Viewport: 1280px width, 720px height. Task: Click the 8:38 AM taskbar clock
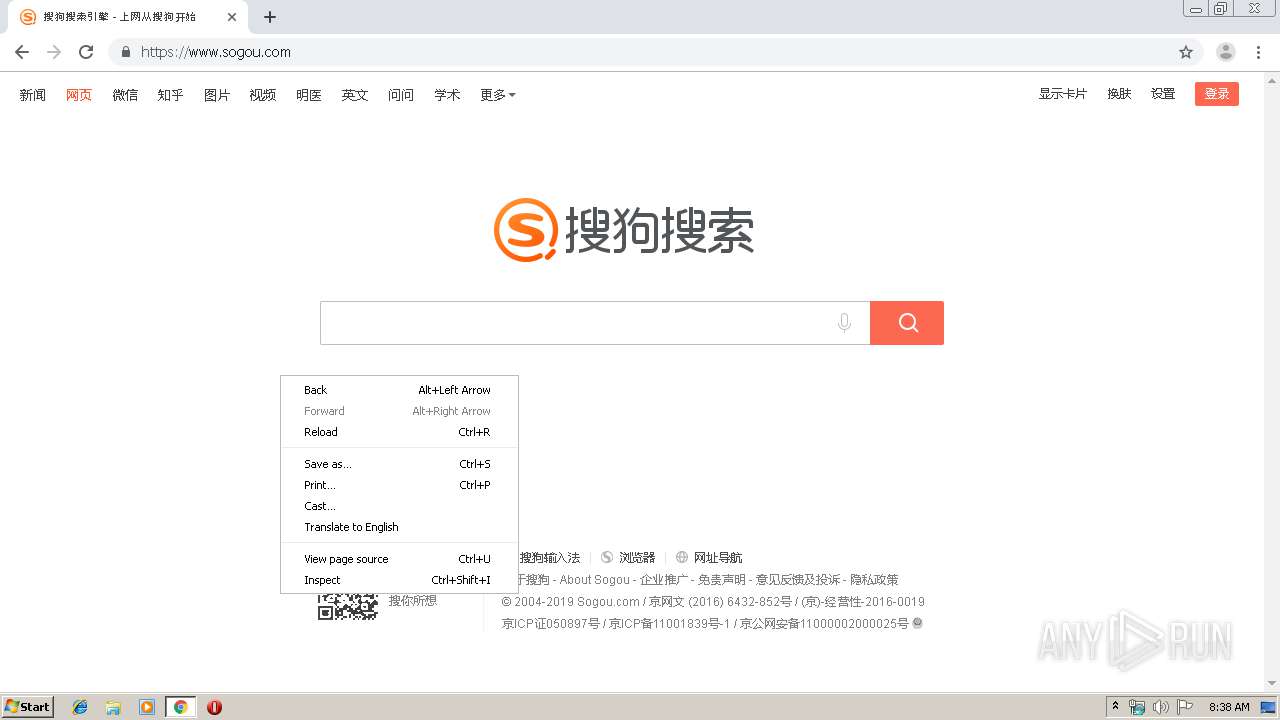pos(1229,707)
